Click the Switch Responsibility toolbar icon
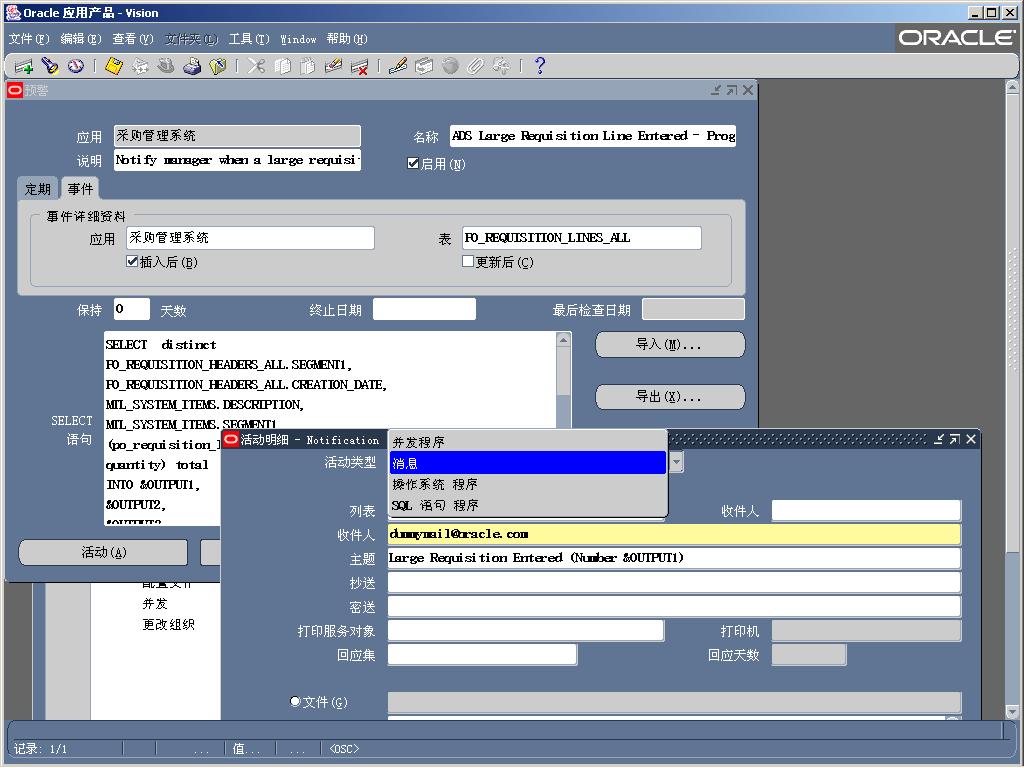The image size is (1024, 768). click(x=166, y=66)
